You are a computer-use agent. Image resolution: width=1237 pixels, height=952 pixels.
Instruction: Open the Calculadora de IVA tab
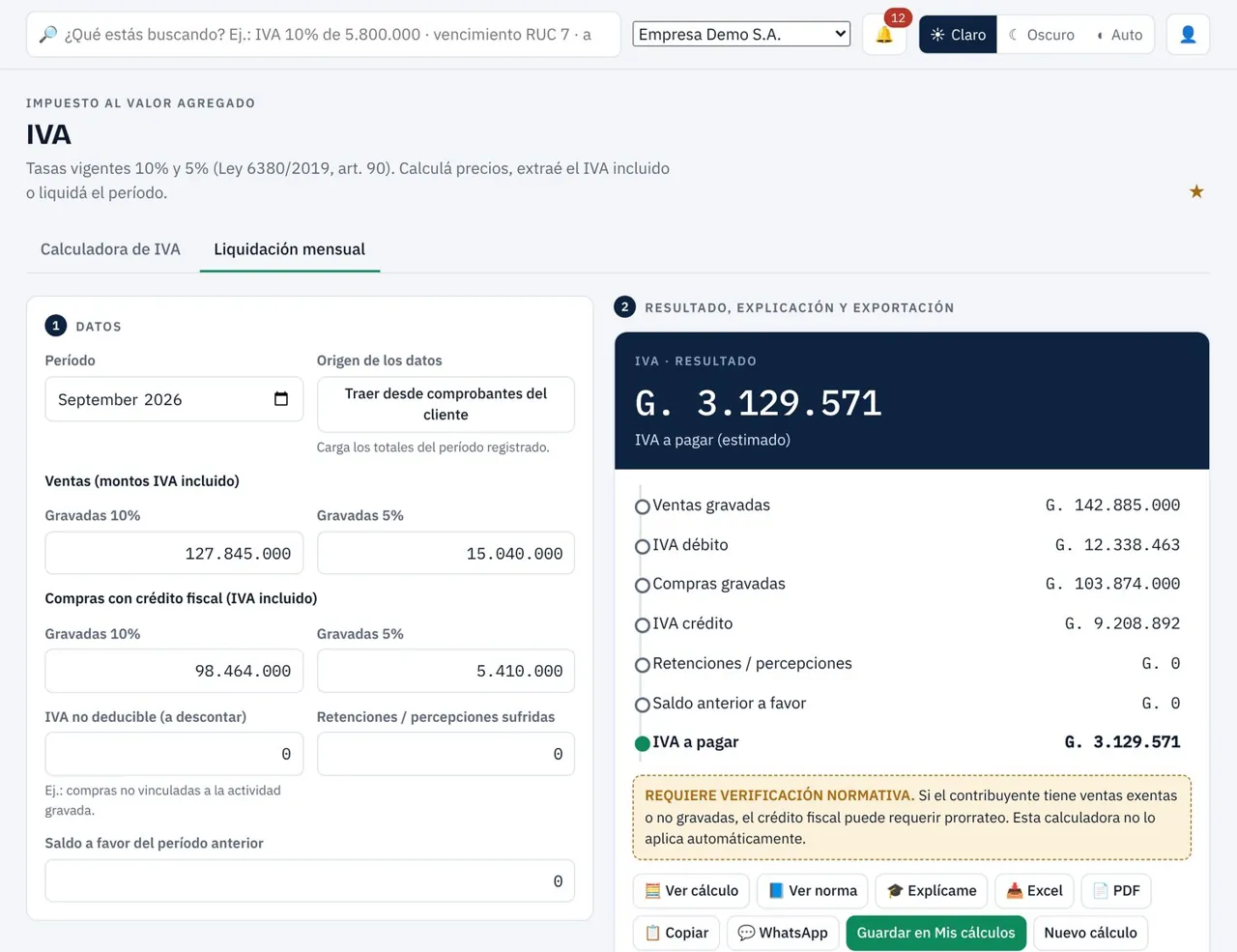pos(110,249)
